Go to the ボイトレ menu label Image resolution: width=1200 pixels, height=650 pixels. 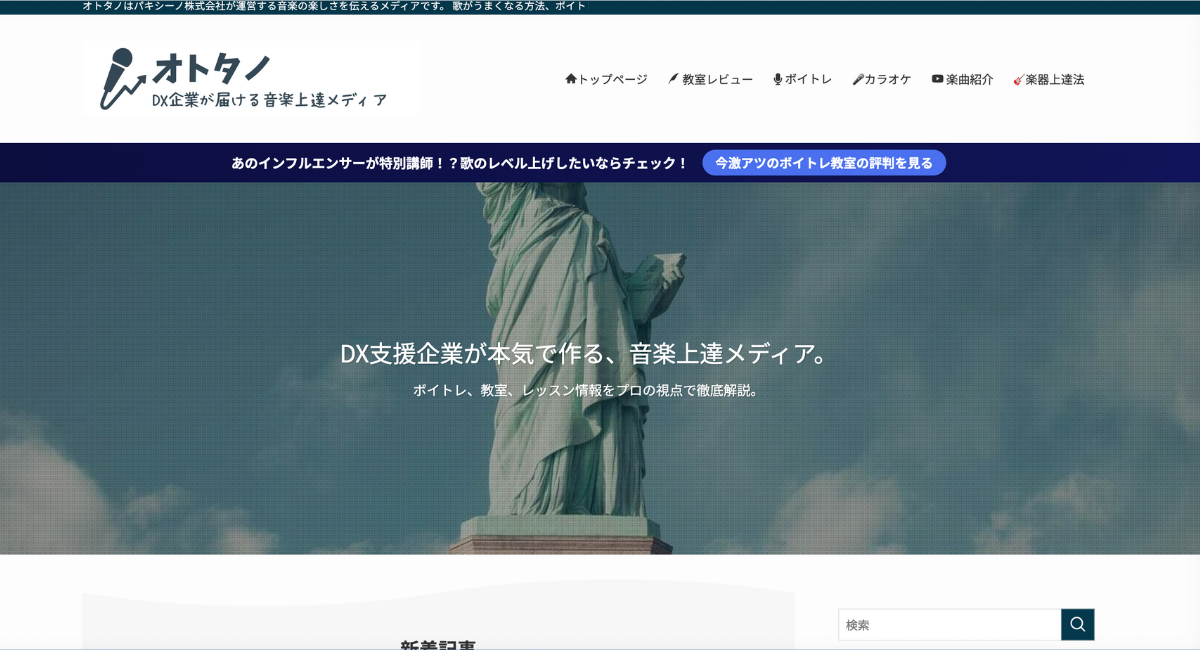808,79
